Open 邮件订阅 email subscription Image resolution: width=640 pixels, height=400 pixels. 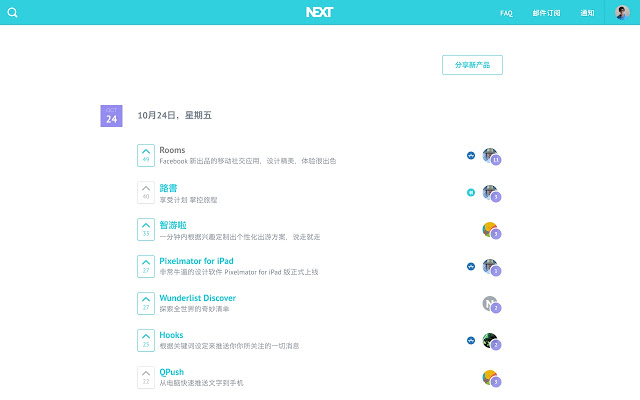click(546, 13)
